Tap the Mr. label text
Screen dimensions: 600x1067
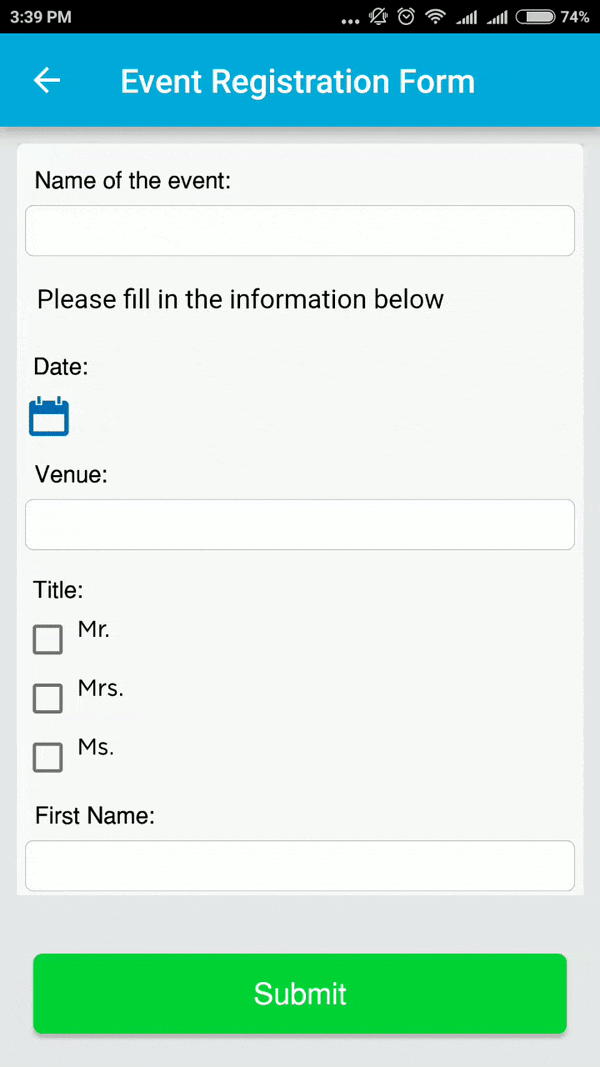point(94,629)
